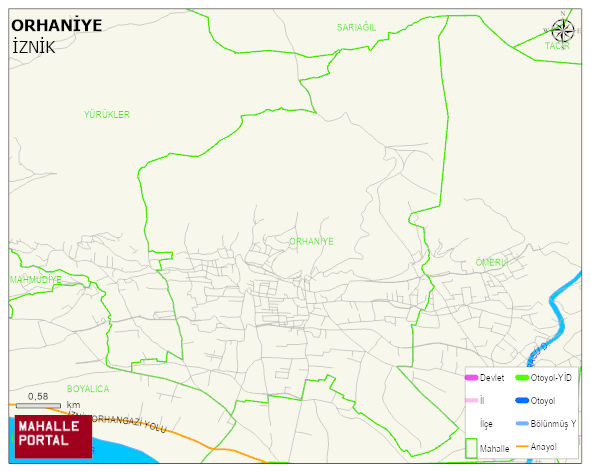Image resolution: width=591 pixels, height=472 pixels.
Task: Select the MAHMUDİYE neighborhood label
Action: pos(35,280)
